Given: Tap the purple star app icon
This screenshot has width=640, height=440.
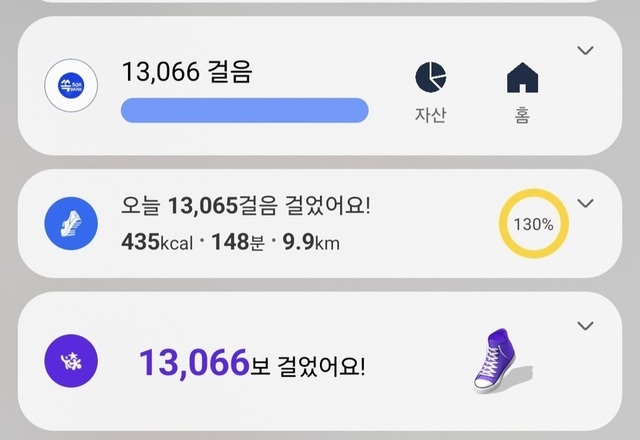Looking at the screenshot, I should [70, 361].
